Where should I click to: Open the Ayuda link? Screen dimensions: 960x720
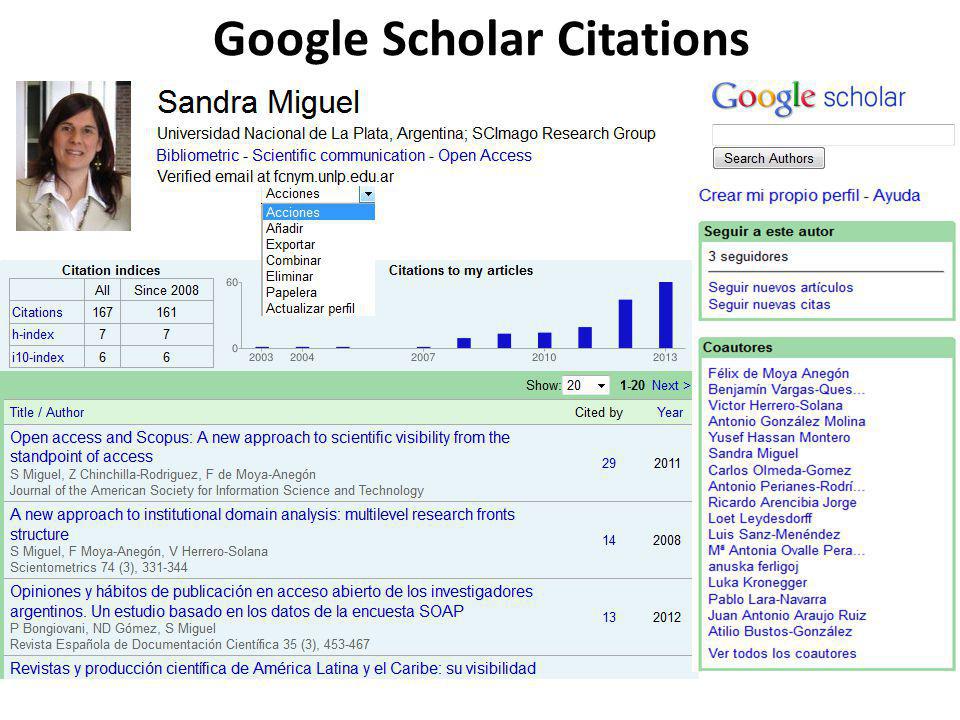click(896, 195)
